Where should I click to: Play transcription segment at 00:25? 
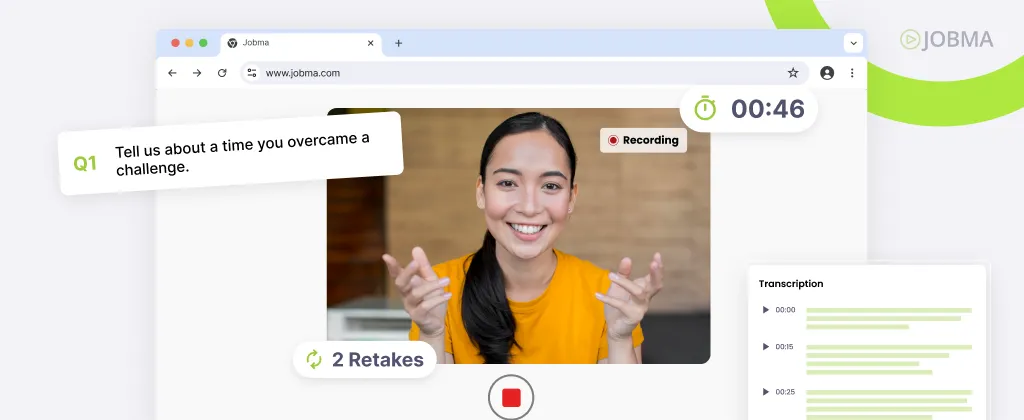pyautogui.click(x=766, y=391)
